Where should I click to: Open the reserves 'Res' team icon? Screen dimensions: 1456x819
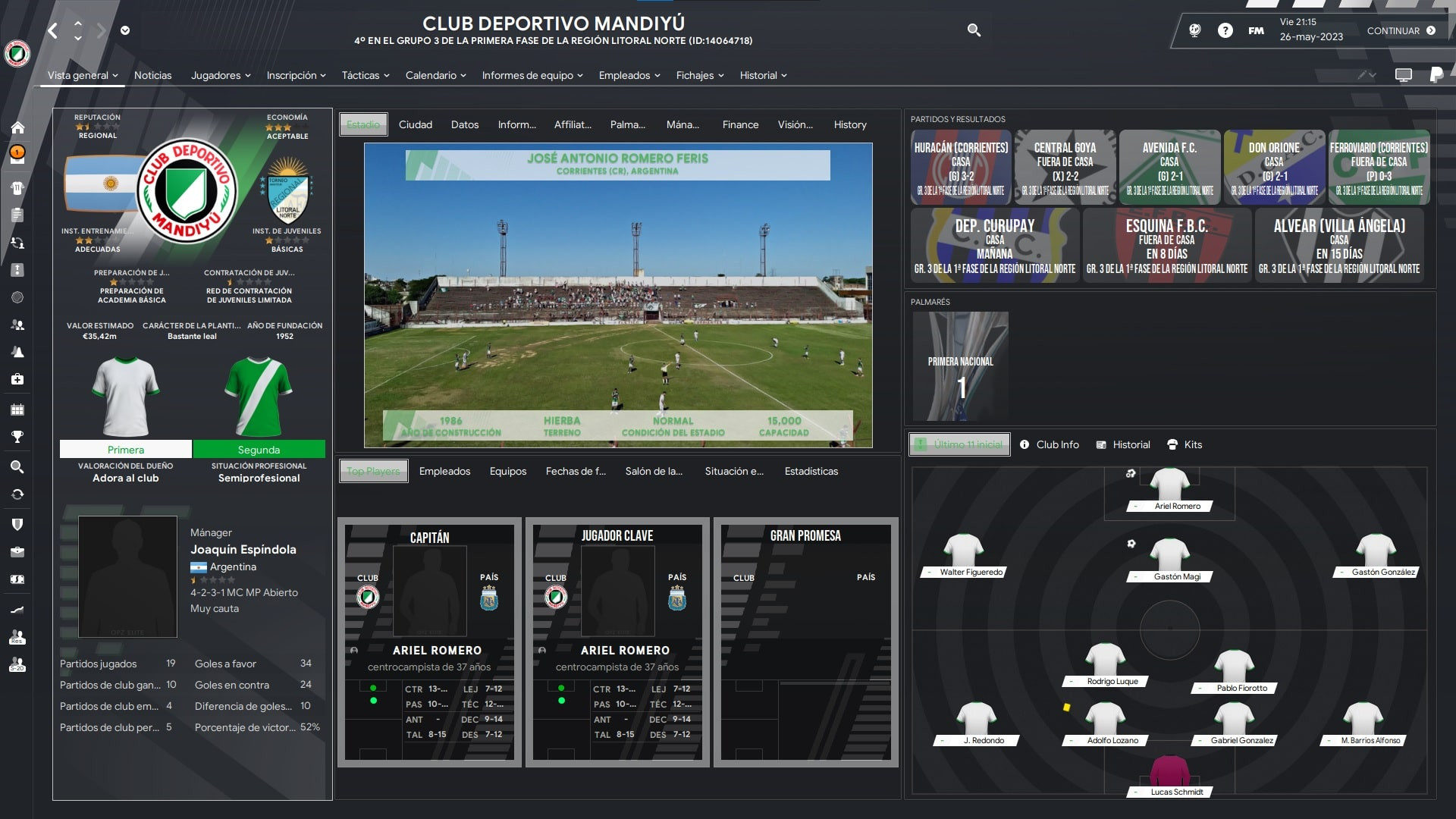(17, 637)
